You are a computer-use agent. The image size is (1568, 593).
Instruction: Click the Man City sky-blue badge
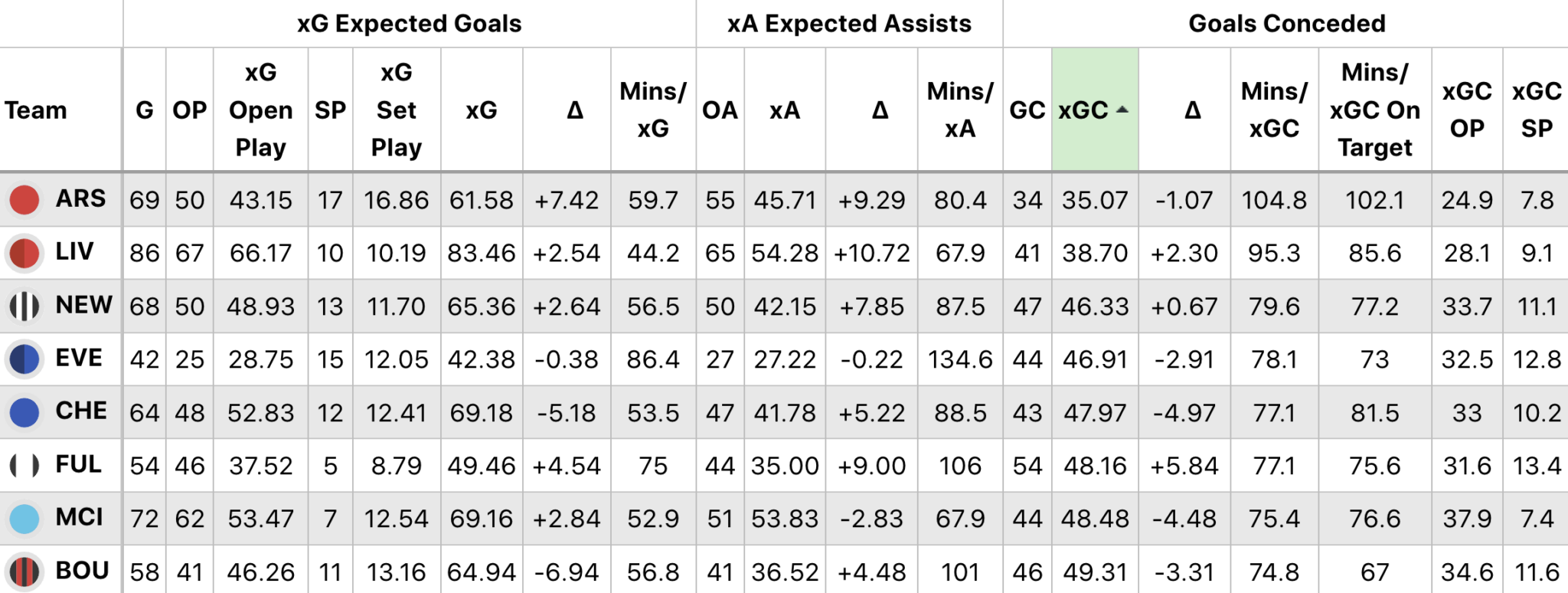24,519
